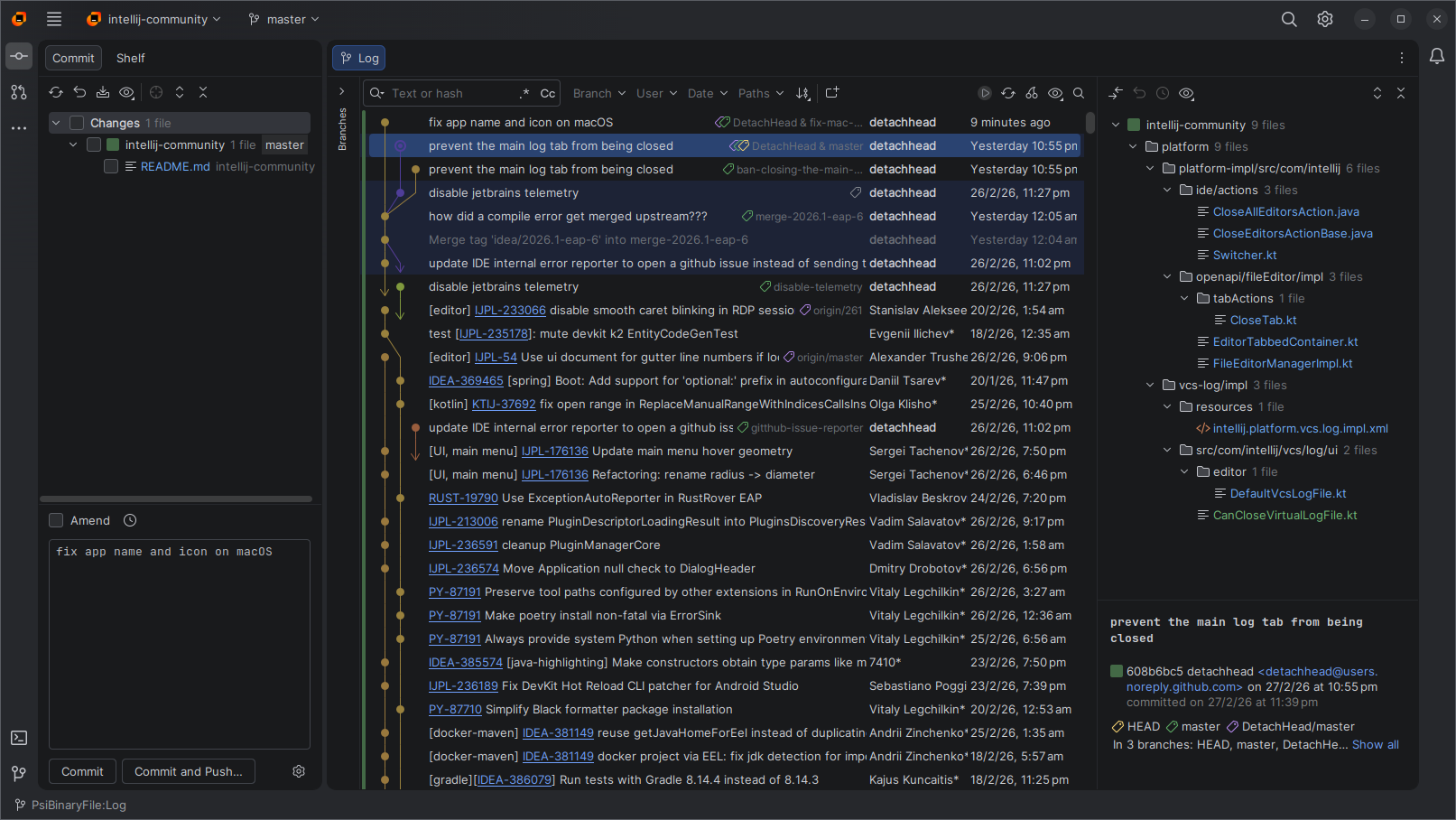Image resolution: width=1456 pixels, height=820 pixels.
Task: Open the main hamburger menu
Action: (54, 19)
